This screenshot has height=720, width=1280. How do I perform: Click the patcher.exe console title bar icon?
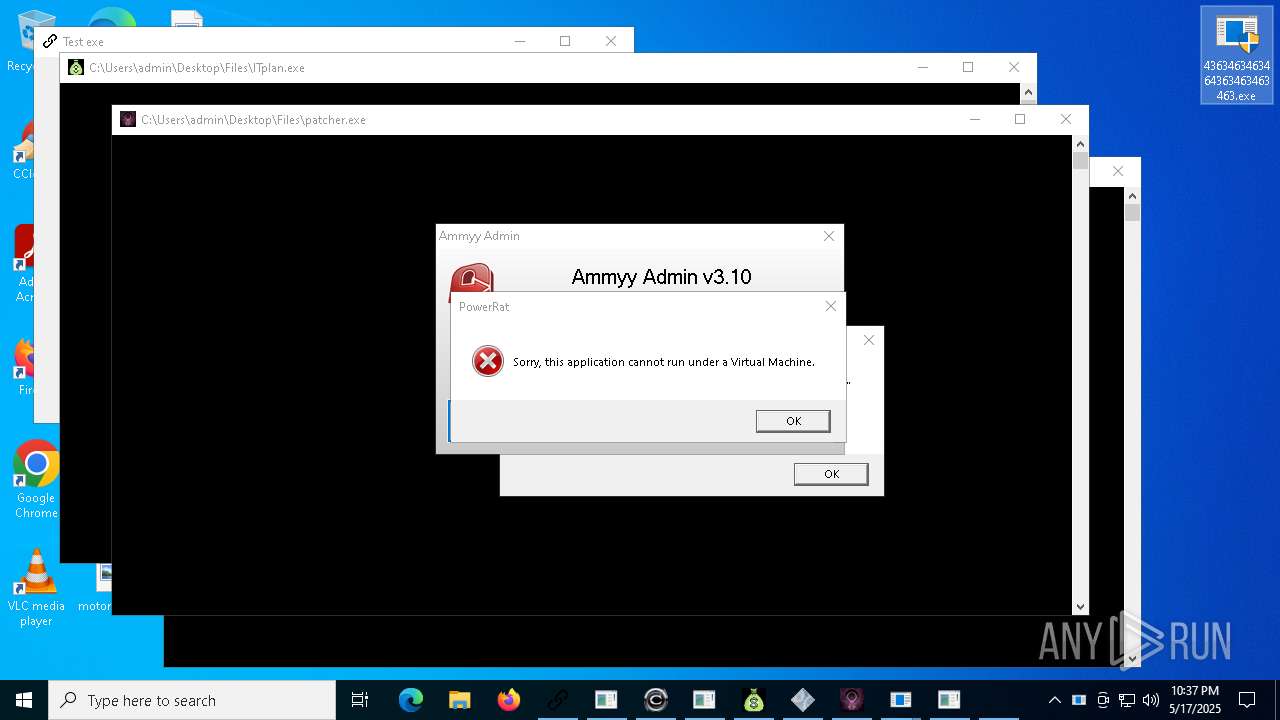tap(128, 119)
